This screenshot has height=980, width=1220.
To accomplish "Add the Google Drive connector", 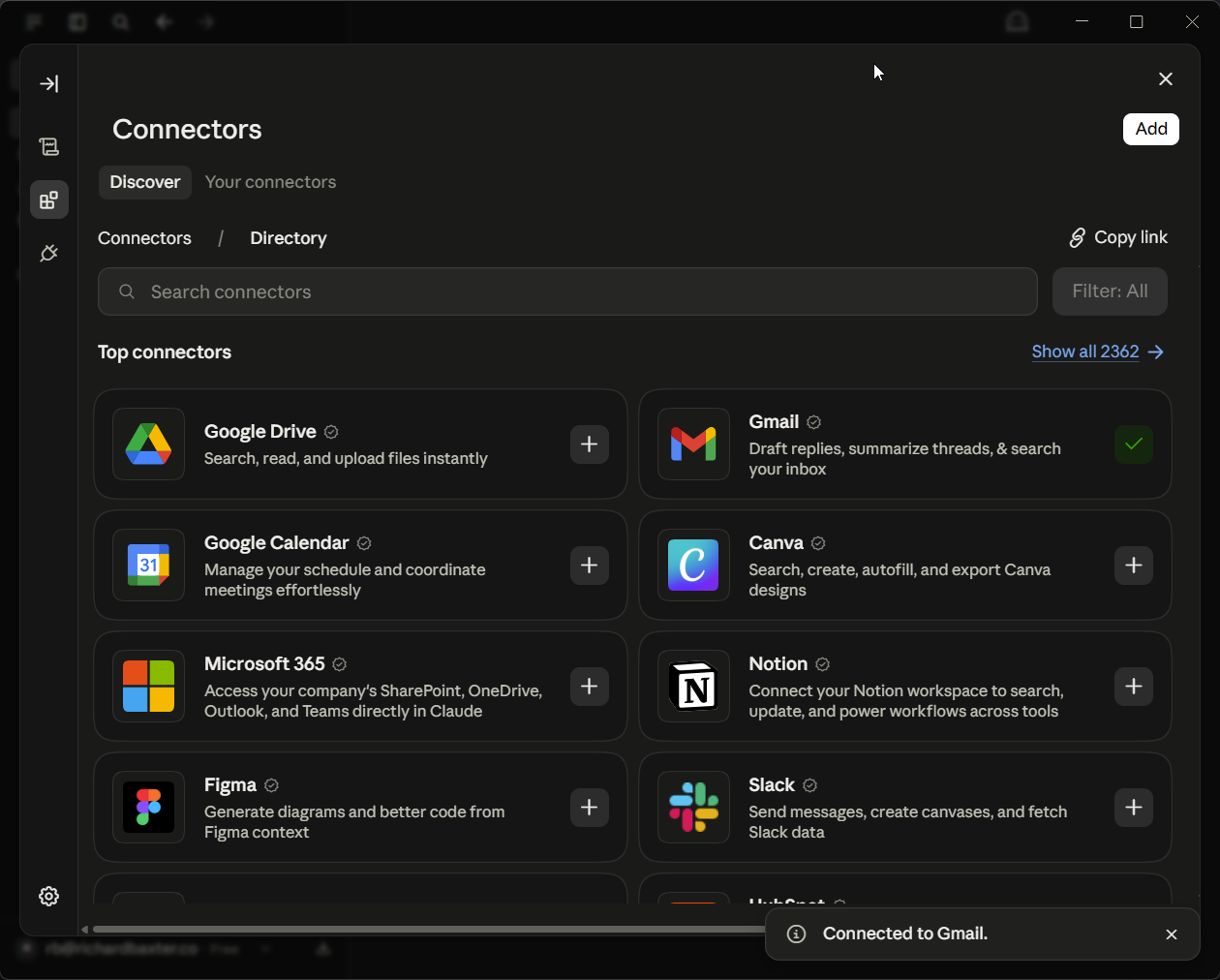I will point(590,444).
